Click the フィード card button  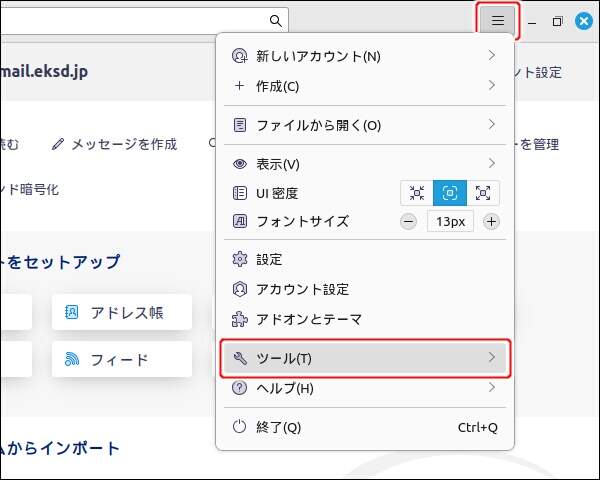(122, 359)
